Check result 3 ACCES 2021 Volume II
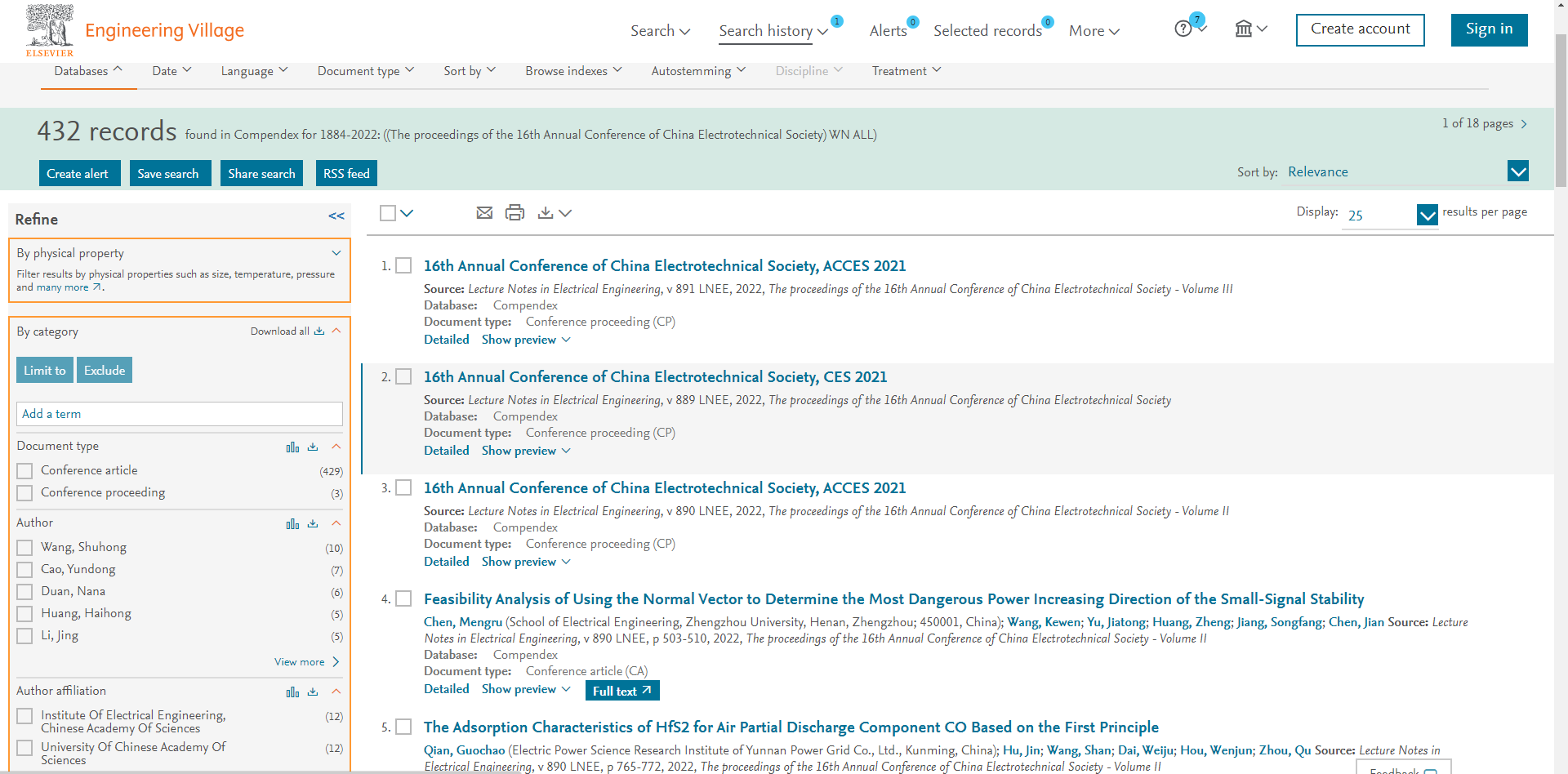 coord(403,487)
